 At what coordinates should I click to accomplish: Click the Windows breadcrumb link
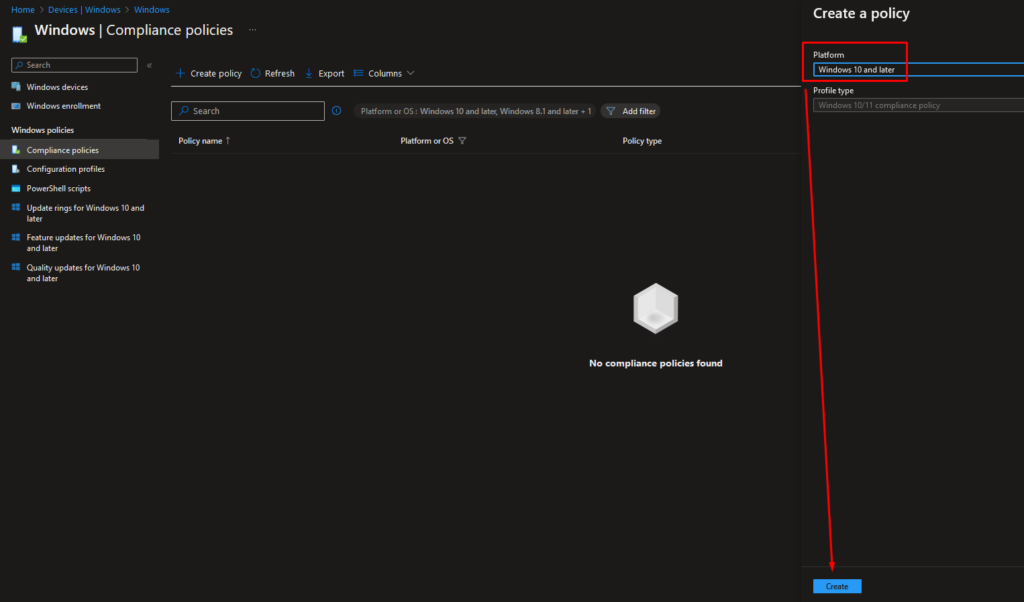152,10
